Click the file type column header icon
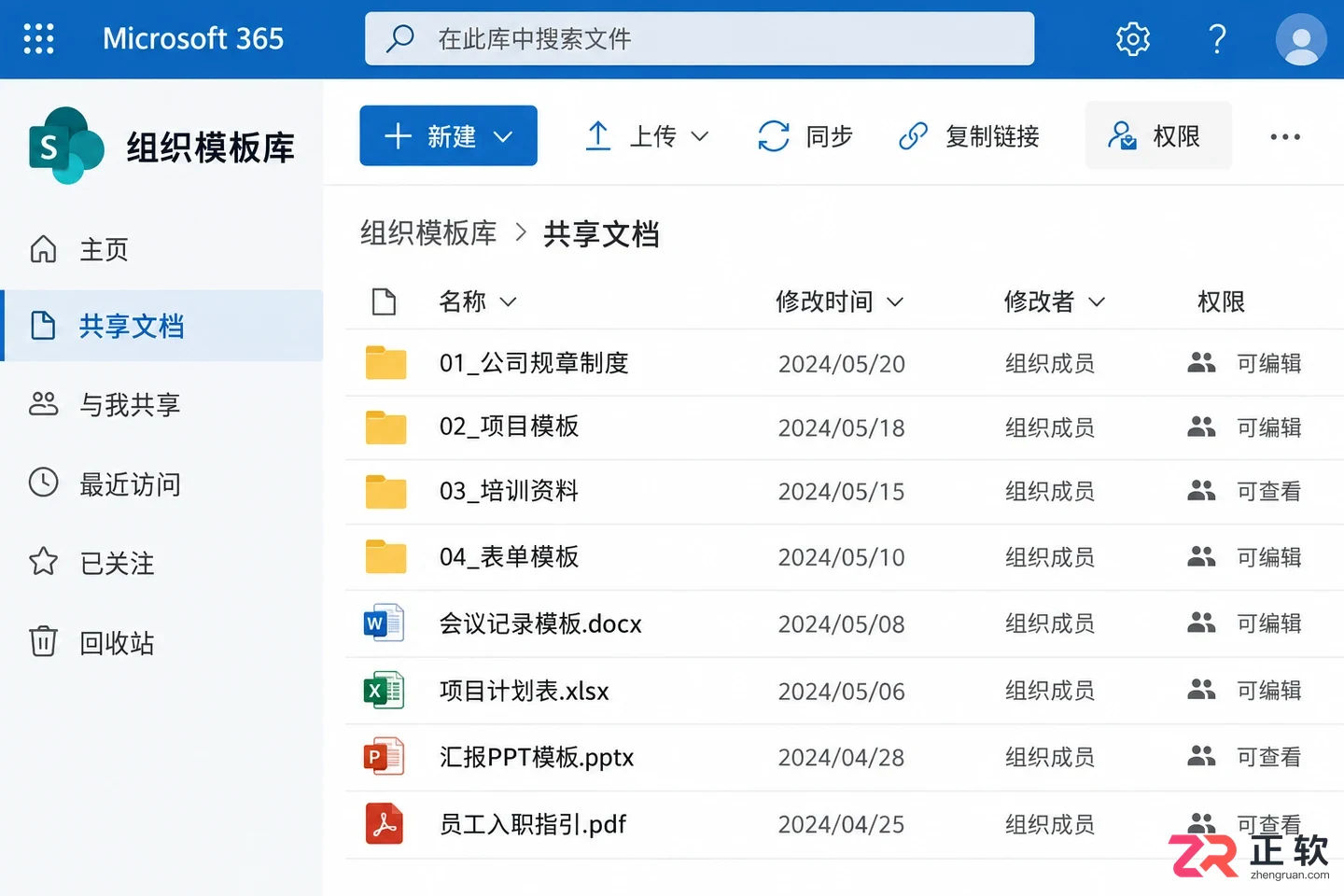 tap(384, 301)
